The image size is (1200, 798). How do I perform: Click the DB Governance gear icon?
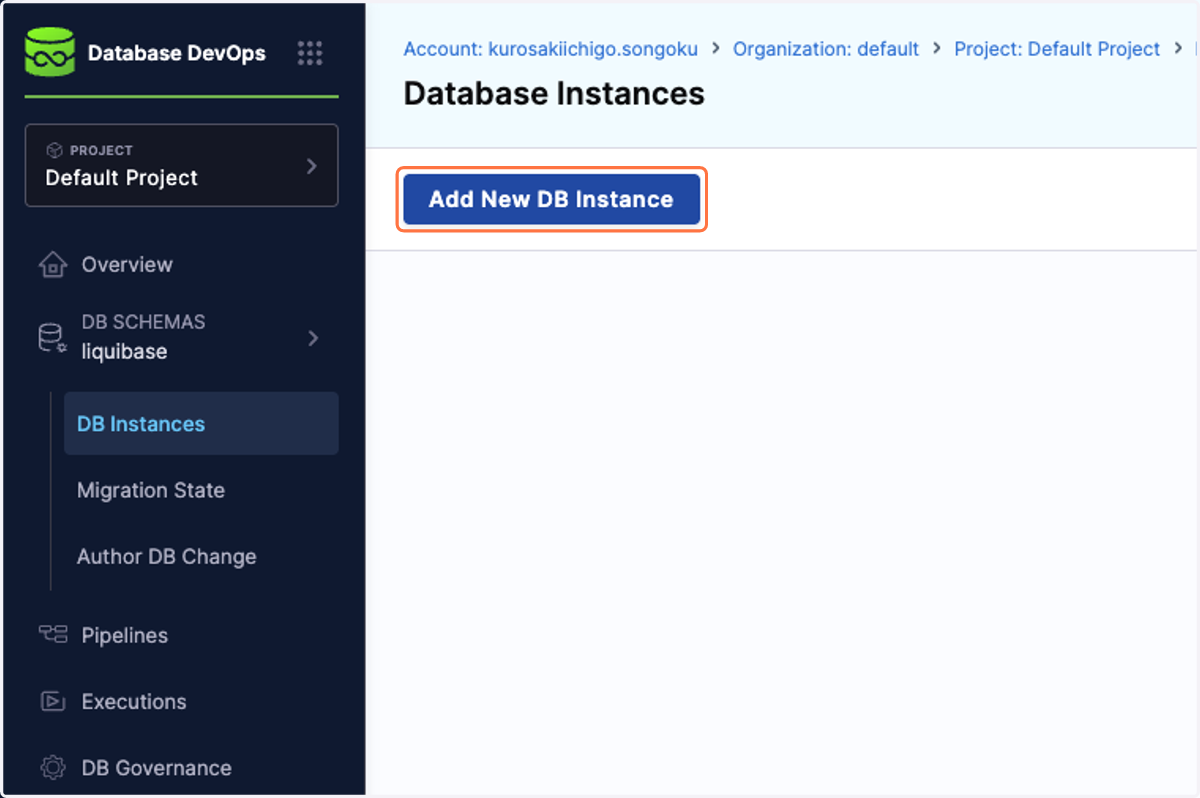tap(52, 768)
